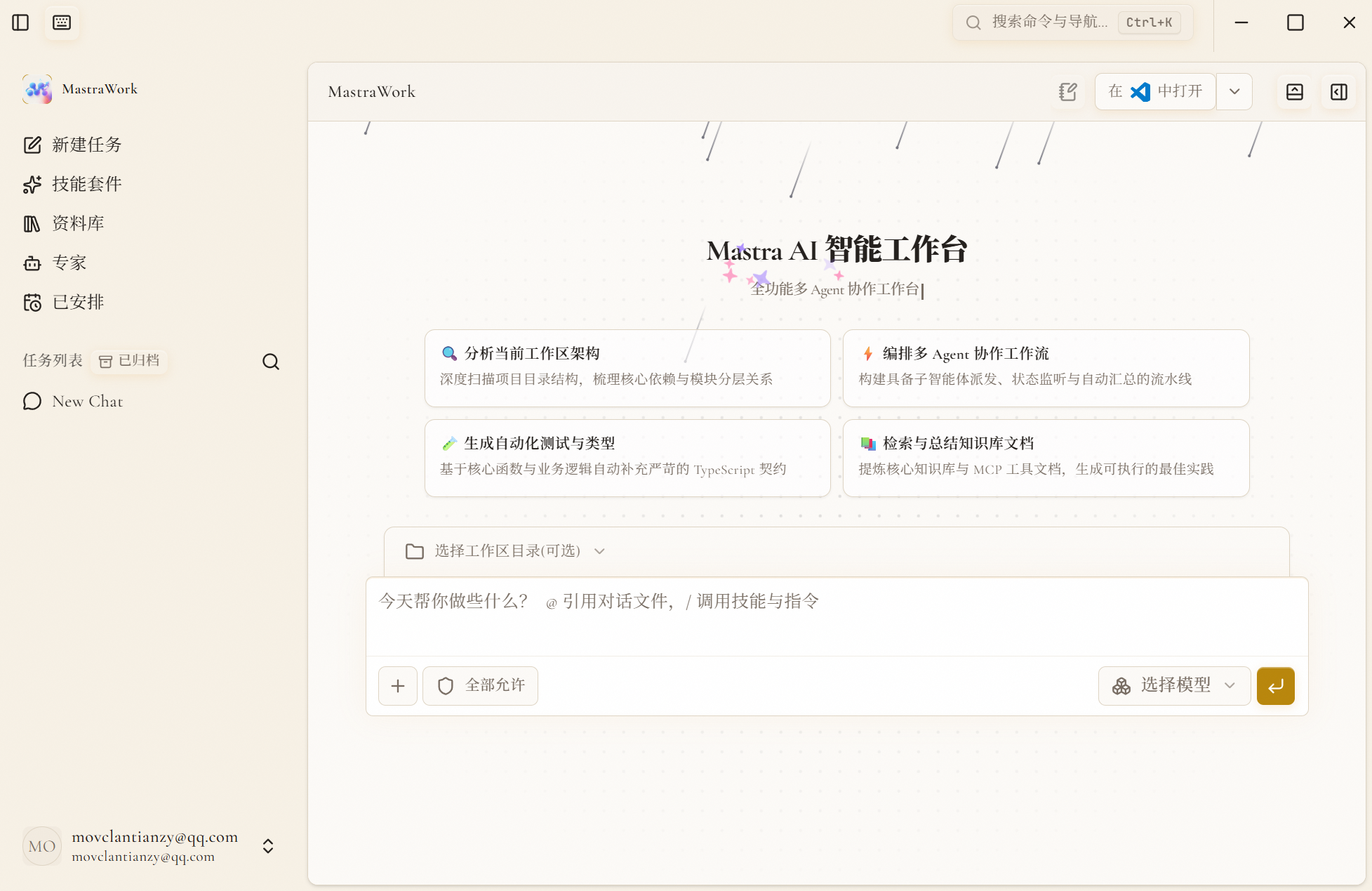
Task: Expand 选择工作区目录 folder dropdown
Action: pos(505,551)
